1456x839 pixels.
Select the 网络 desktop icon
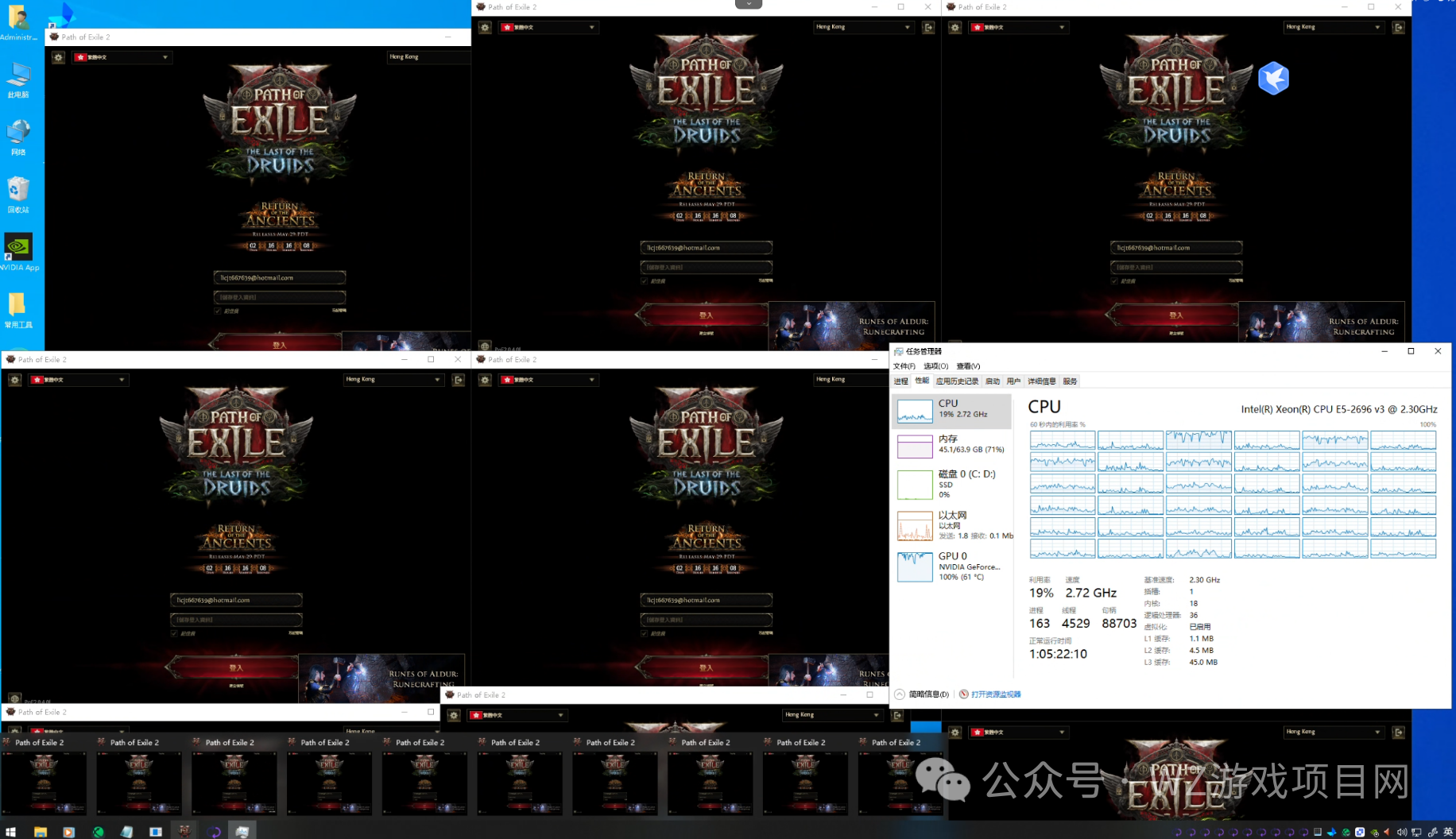(x=18, y=138)
